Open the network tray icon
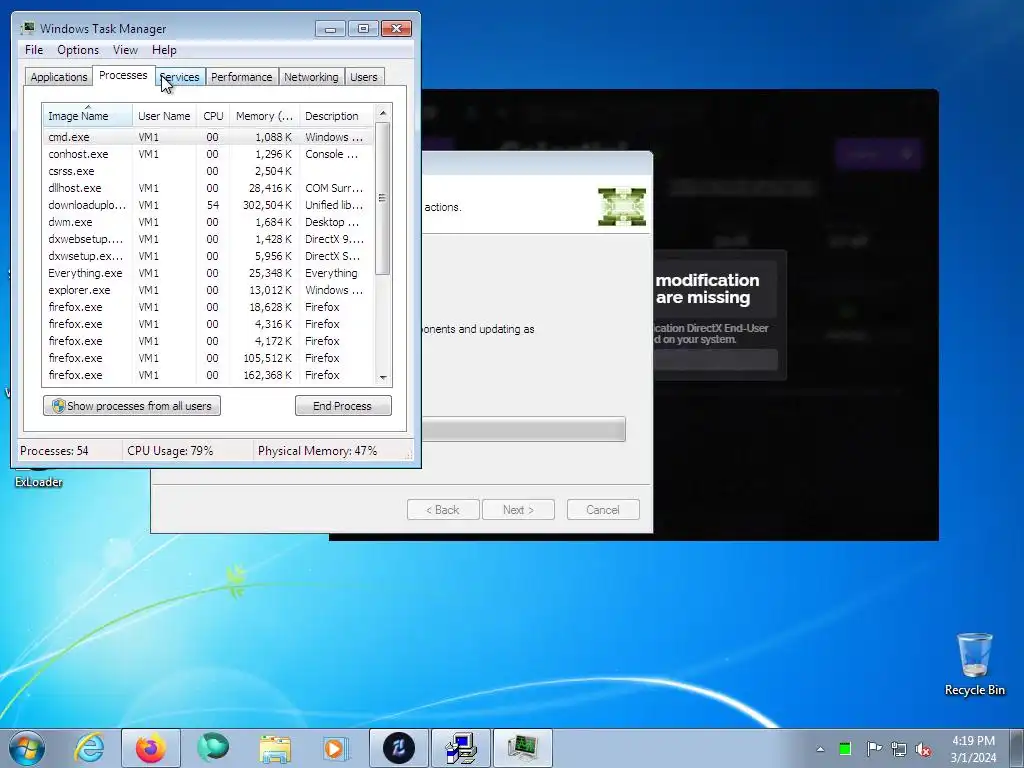 [899, 749]
